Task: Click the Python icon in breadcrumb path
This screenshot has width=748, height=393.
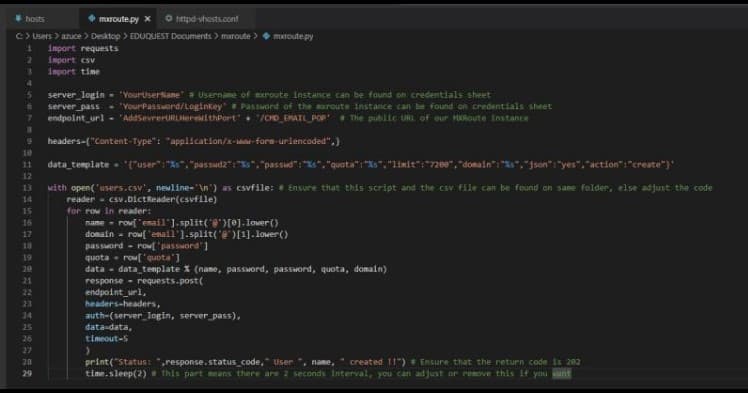Action: pos(266,36)
